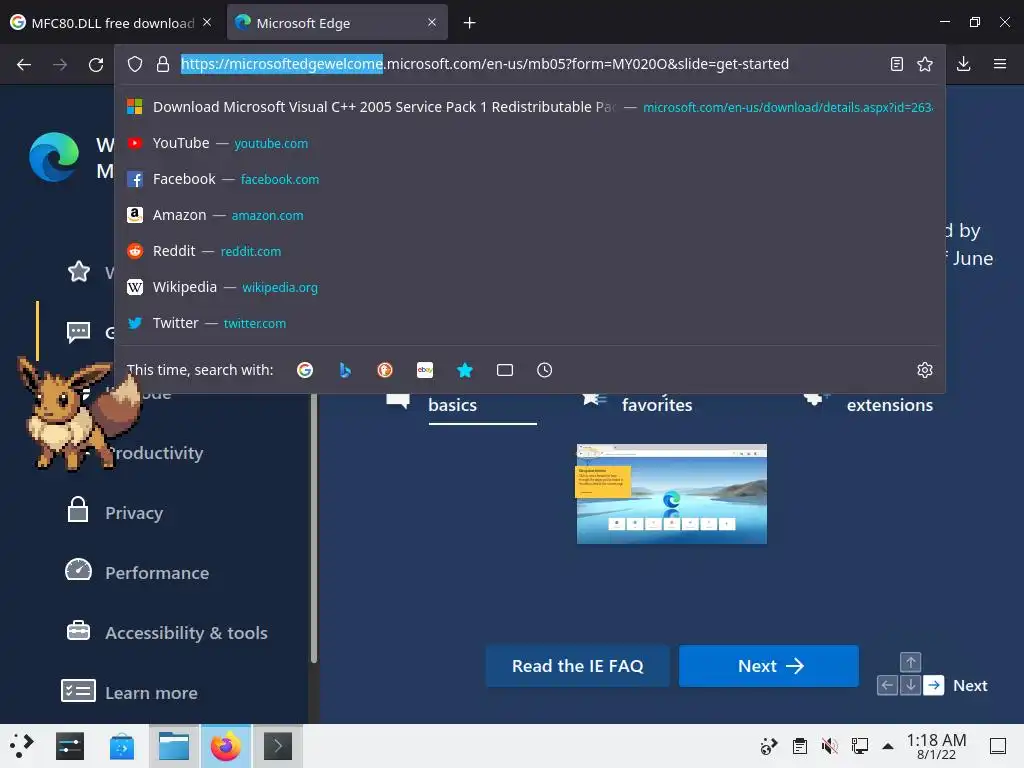The image size is (1024, 768).
Task: Search this time with eBay
Action: 425,370
